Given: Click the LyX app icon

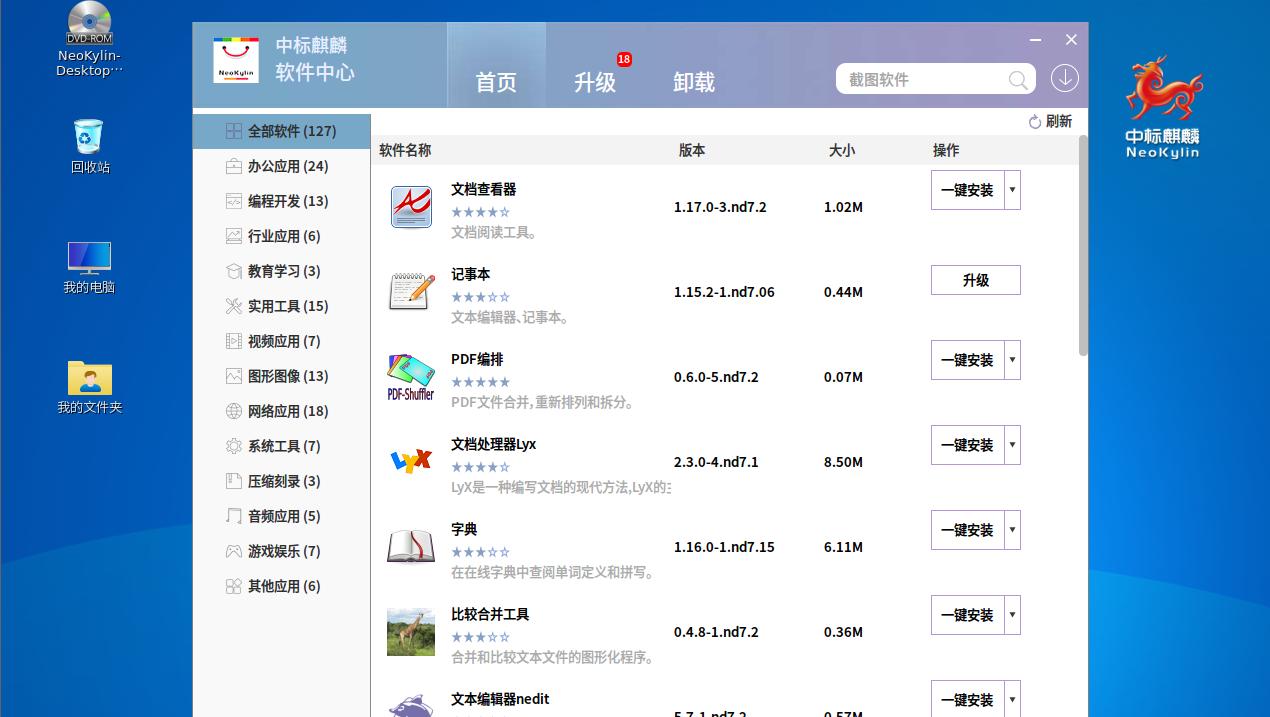Looking at the screenshot, I should point(411,461).
